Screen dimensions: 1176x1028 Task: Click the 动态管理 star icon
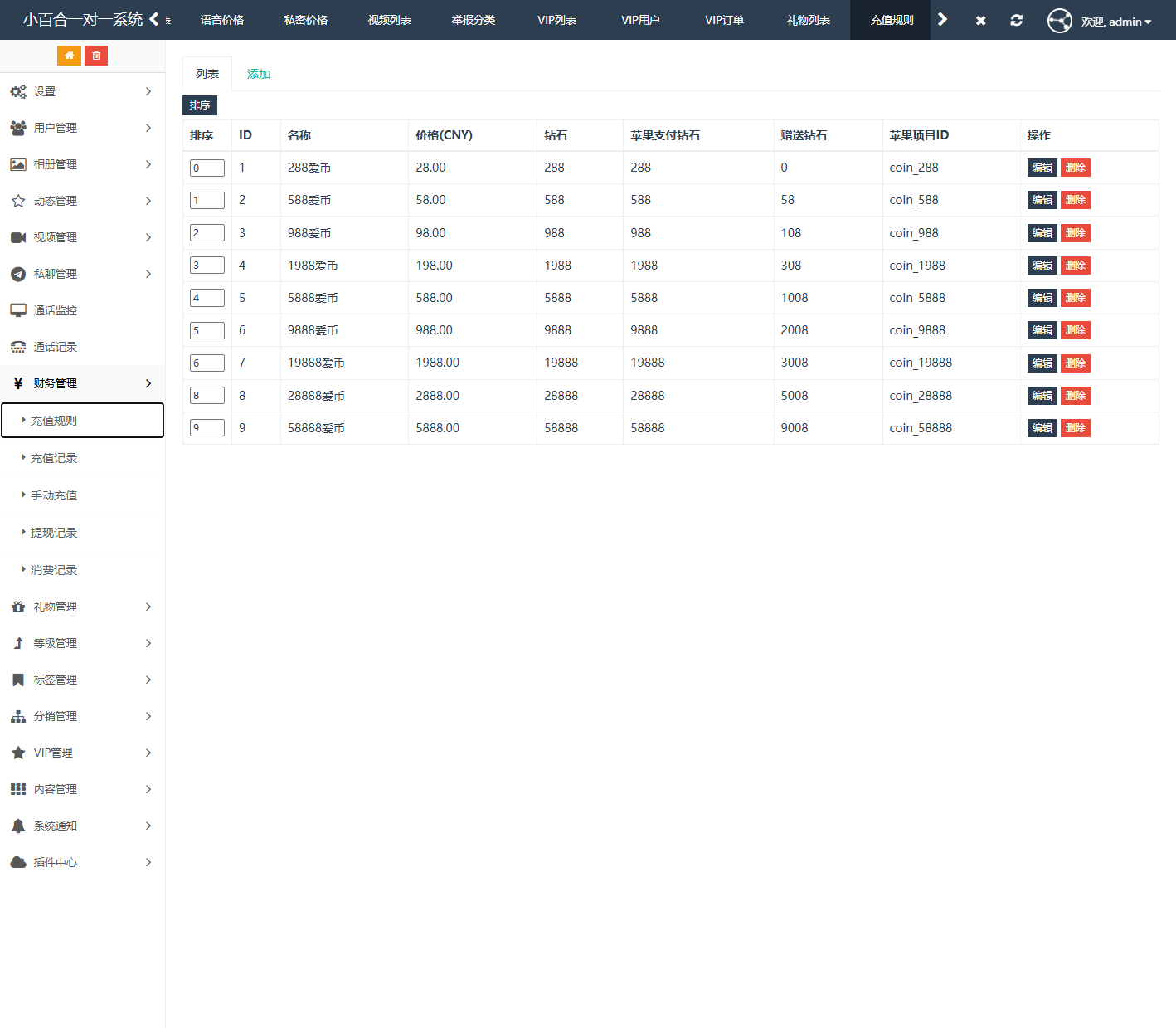coord(18,201)
